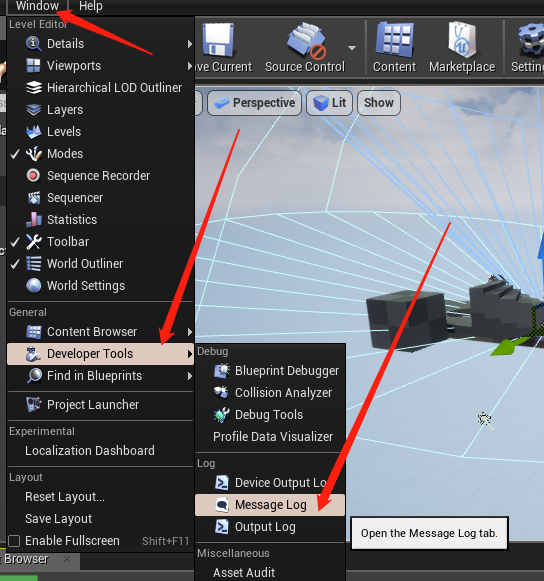Viewport: 544px width, 581px height.
Task: Expand the Details submenu arrow
Action: point(190,44)
